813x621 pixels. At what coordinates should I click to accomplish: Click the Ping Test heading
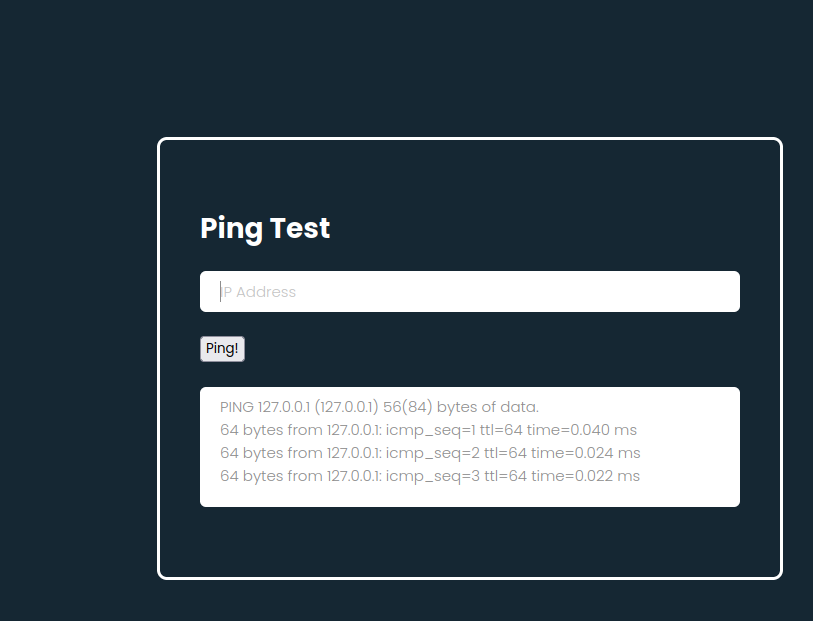[265, 229]
